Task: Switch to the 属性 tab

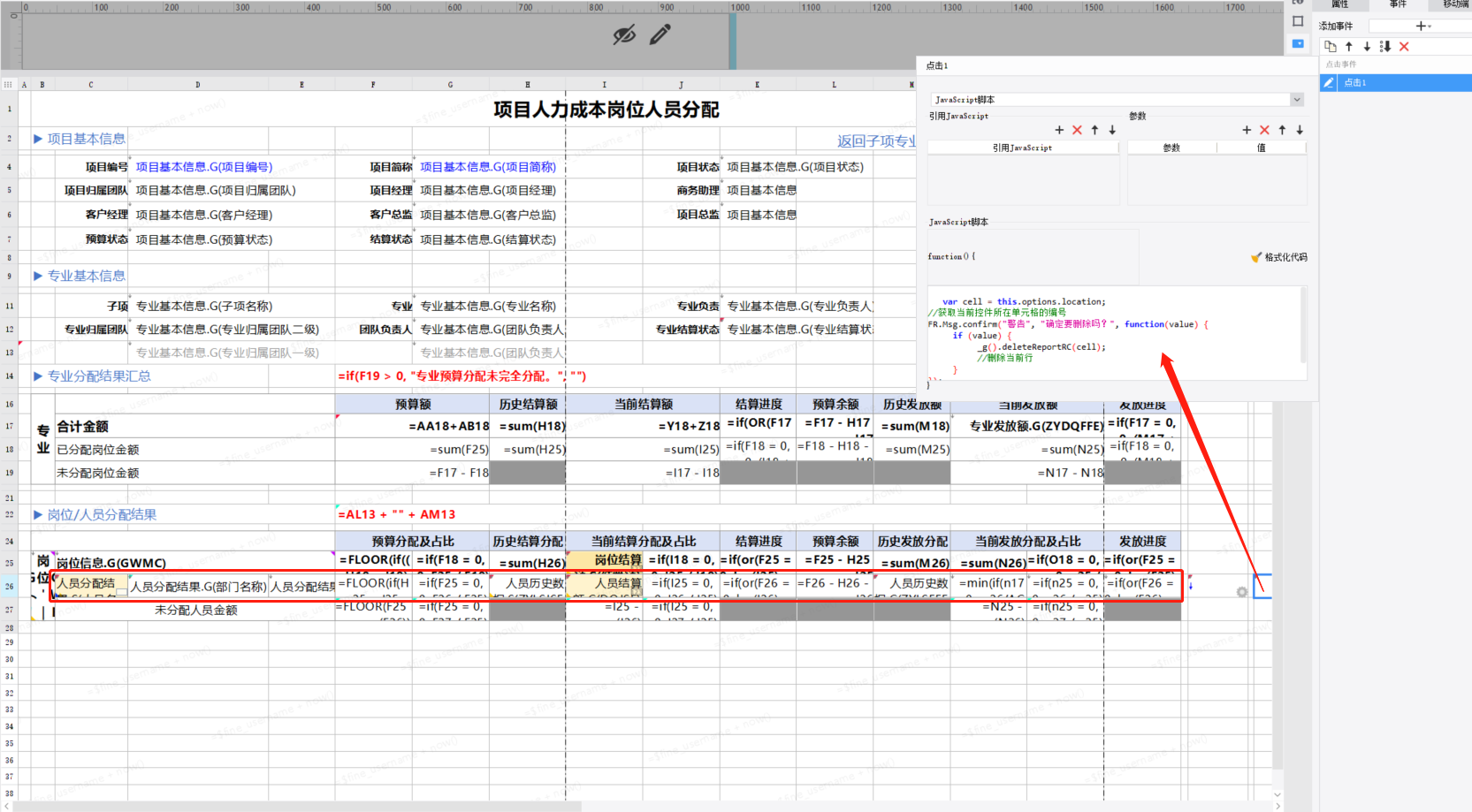Action: [x=1340, y=4]
